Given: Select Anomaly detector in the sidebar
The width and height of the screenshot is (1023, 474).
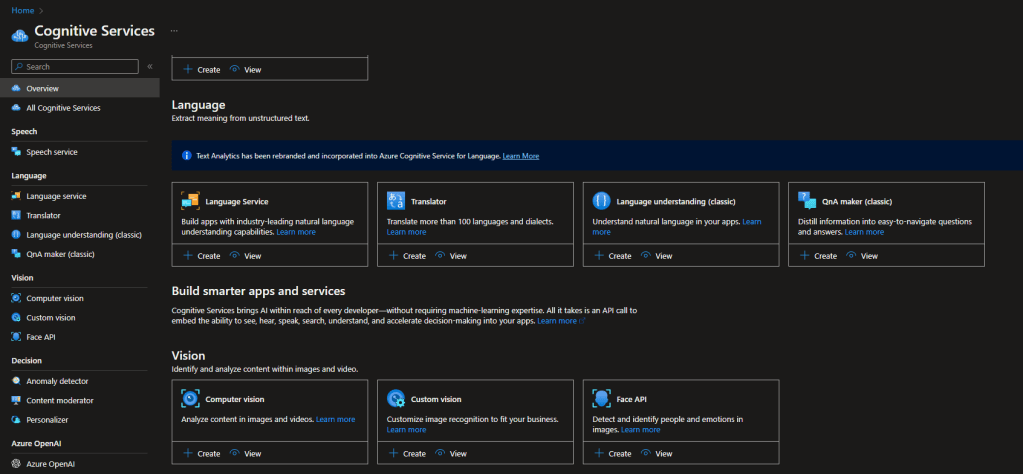Looking at the screenshot, I should click(x=57, y=381).
